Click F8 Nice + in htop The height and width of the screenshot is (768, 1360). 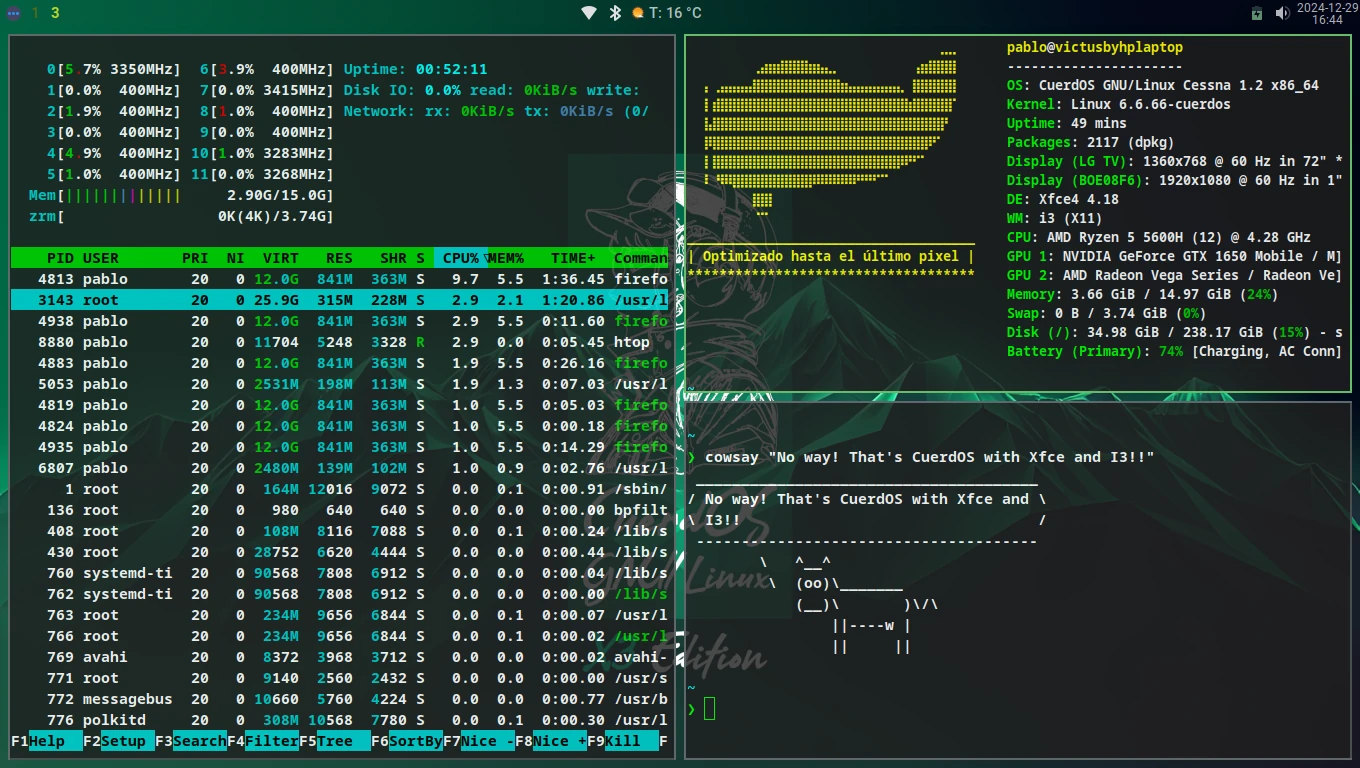(x=550, y=741)
